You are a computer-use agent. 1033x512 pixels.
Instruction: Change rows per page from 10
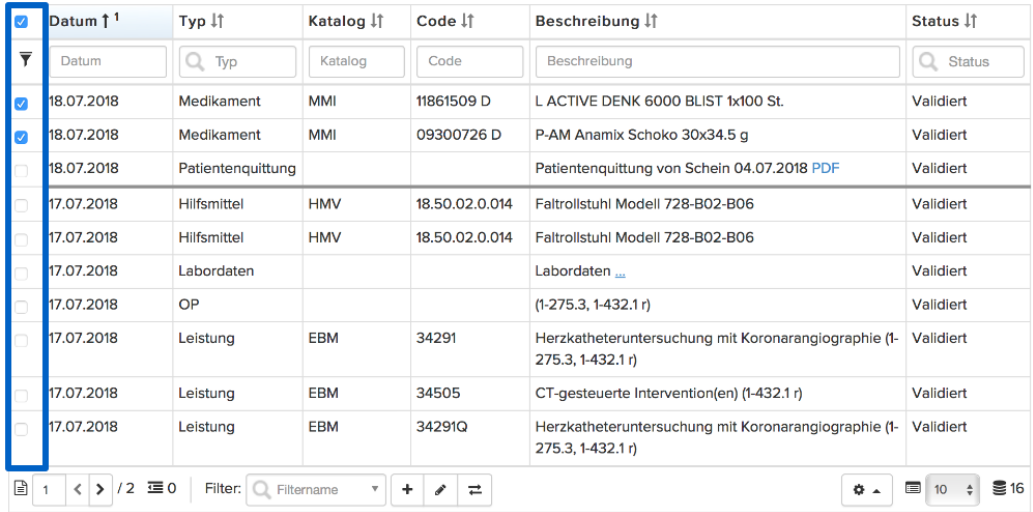point(952,490)
